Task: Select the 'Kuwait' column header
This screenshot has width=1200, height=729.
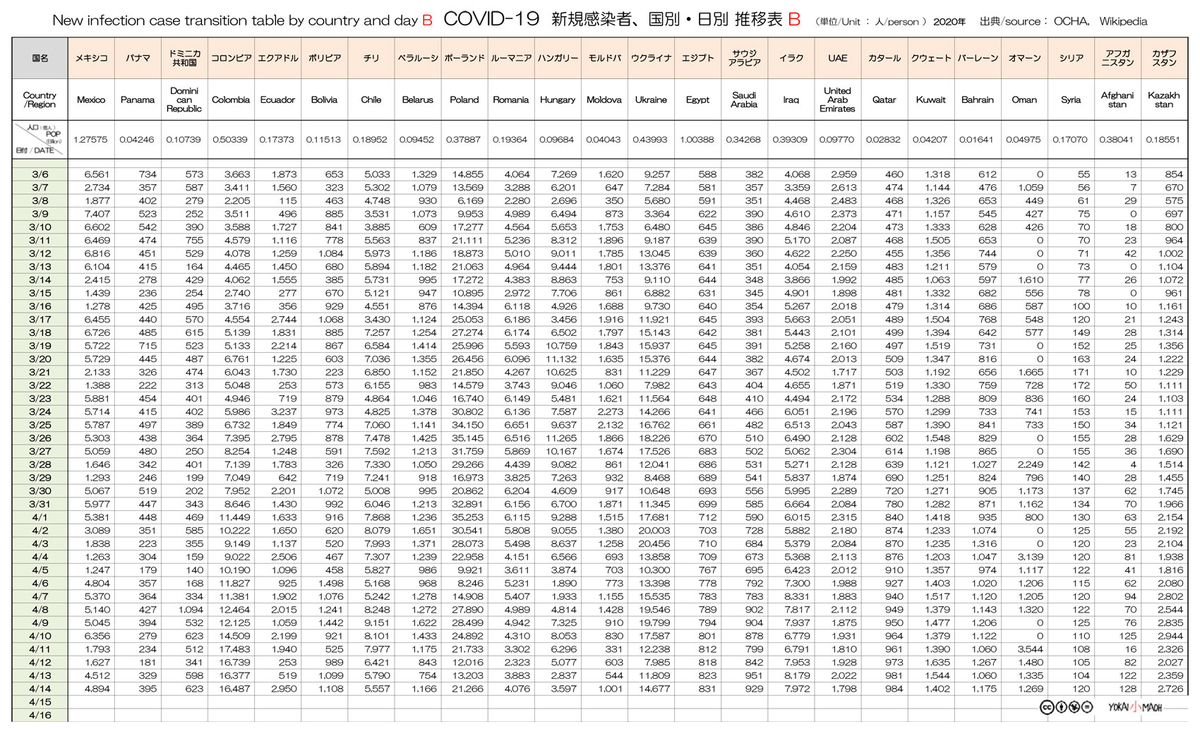Action: [x=930, y=100]
